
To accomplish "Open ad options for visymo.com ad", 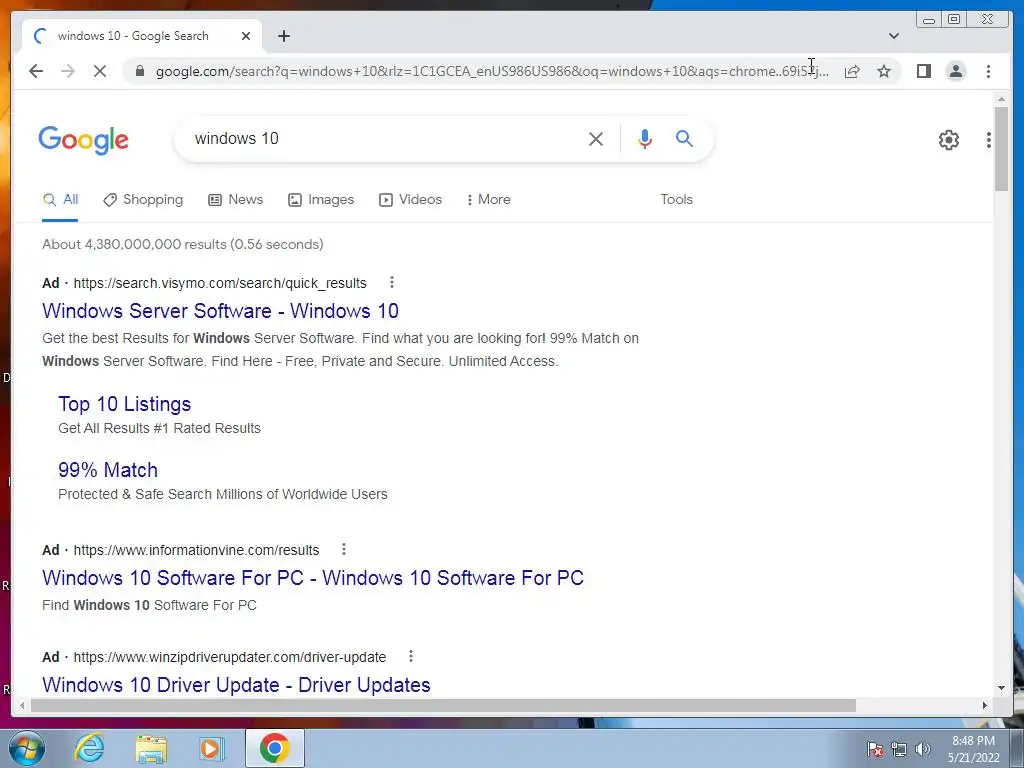I will (391, 282).
